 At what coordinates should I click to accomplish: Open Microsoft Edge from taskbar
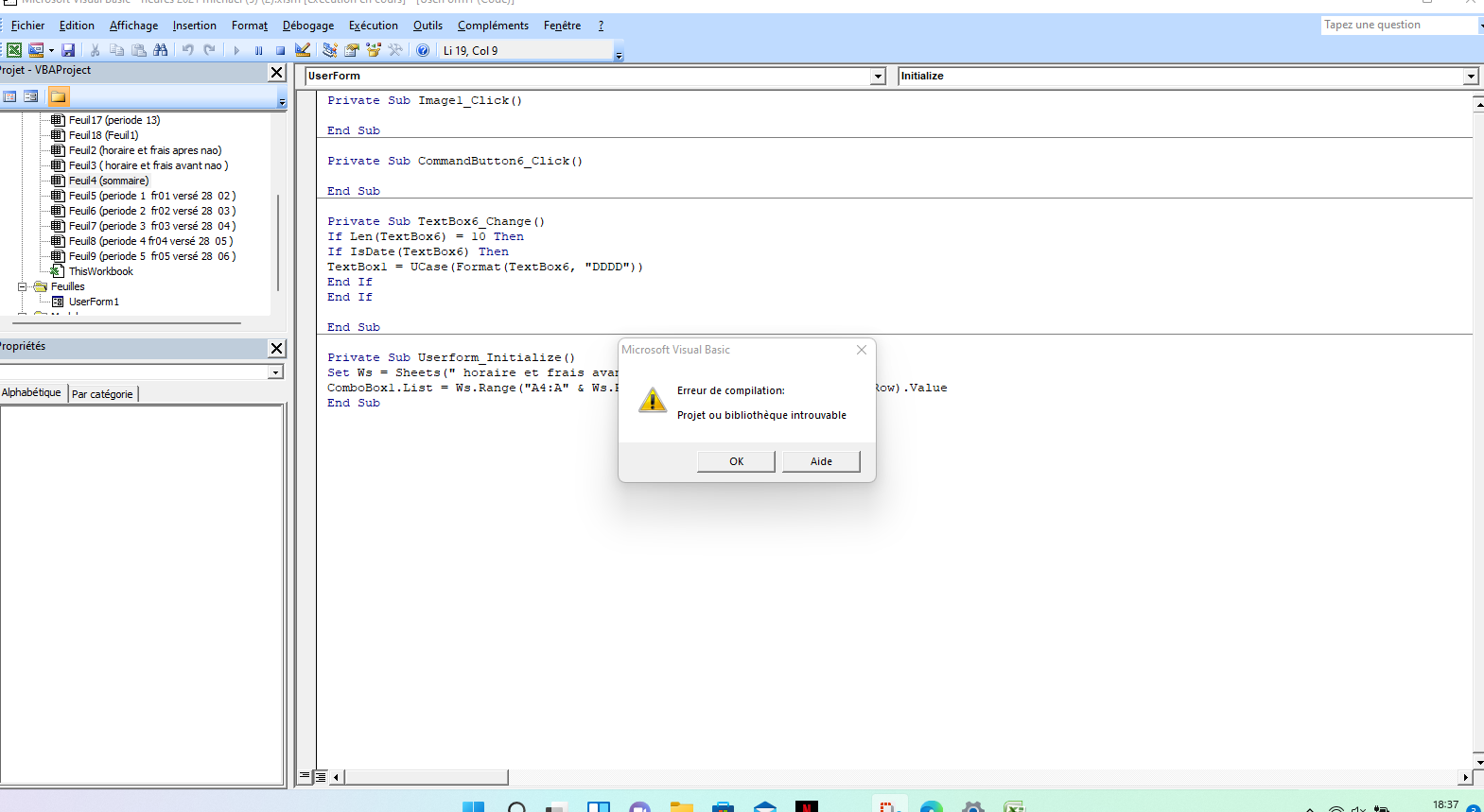point(931,806)
